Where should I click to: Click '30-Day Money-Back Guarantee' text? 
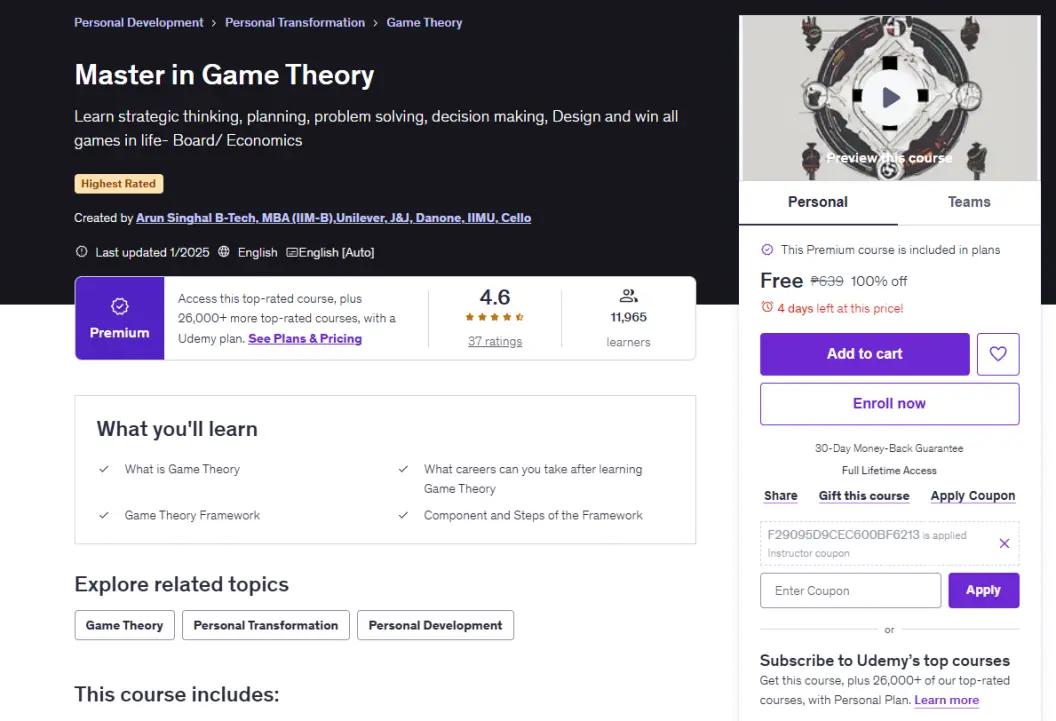(x=889, y=448)
